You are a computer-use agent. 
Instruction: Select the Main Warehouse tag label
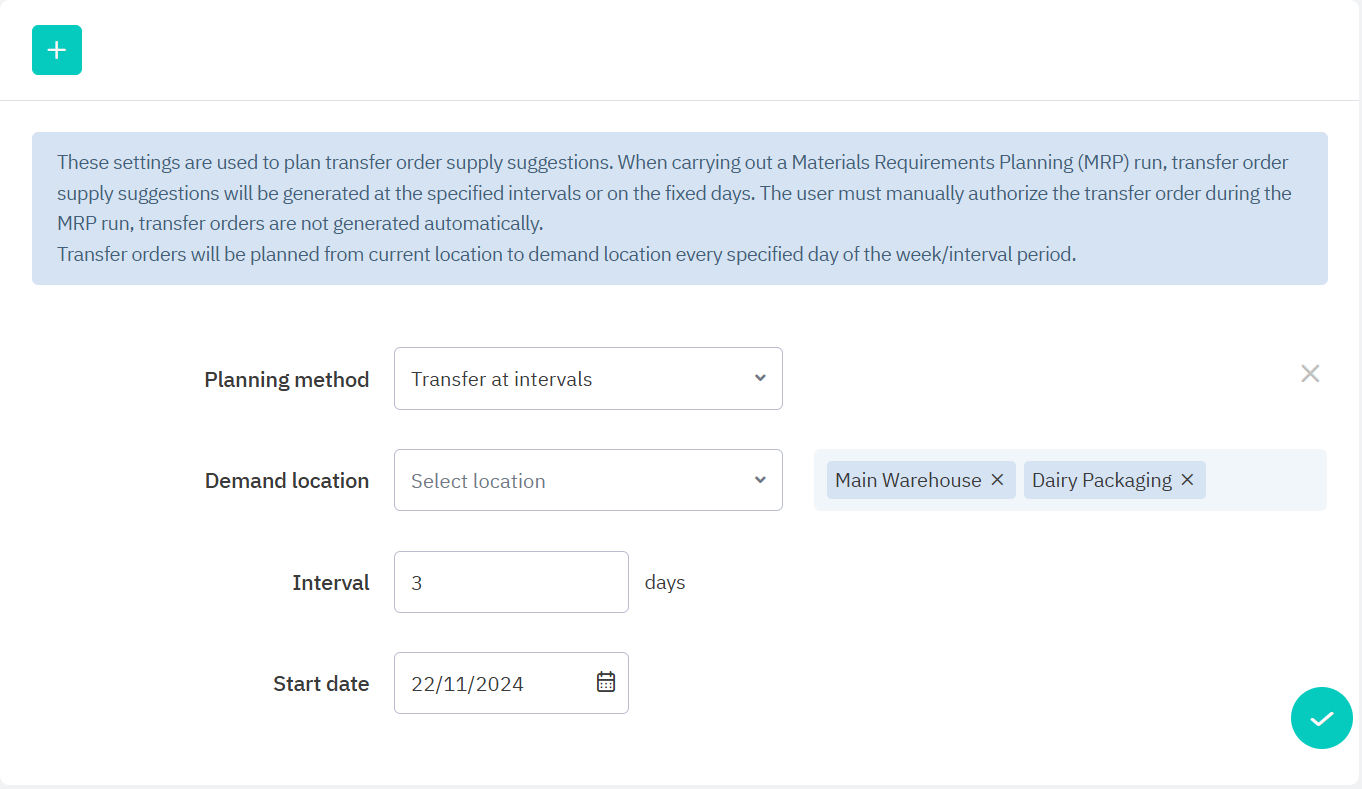[908, 480]
